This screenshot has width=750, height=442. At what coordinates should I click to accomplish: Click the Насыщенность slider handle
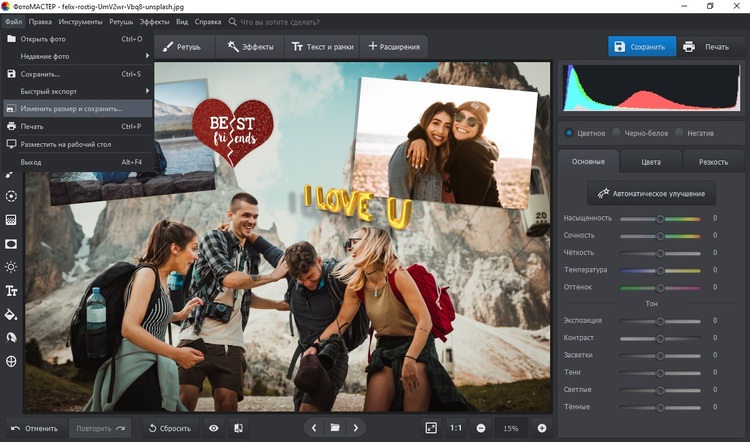click(x=660, y=219)
